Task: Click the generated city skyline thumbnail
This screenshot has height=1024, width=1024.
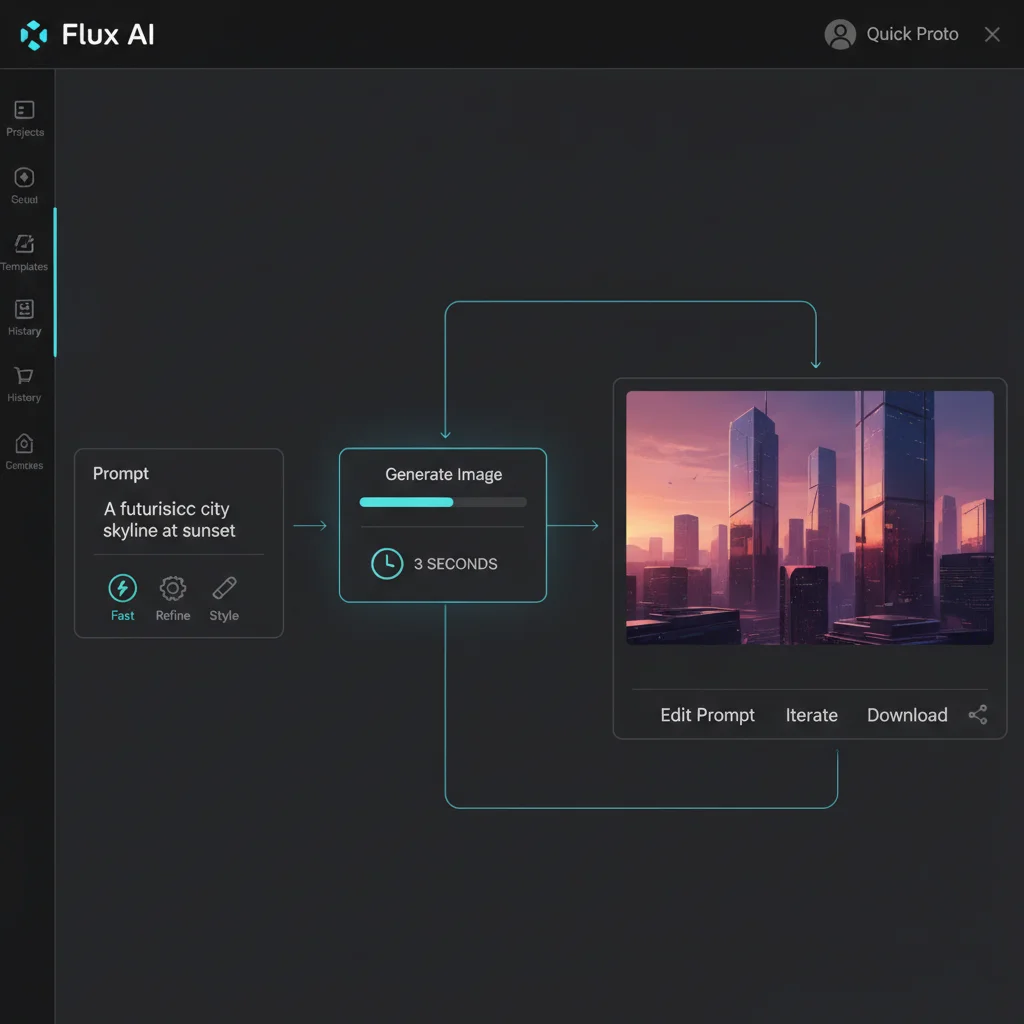Action: pyautogui.click(x=811, y=515)
